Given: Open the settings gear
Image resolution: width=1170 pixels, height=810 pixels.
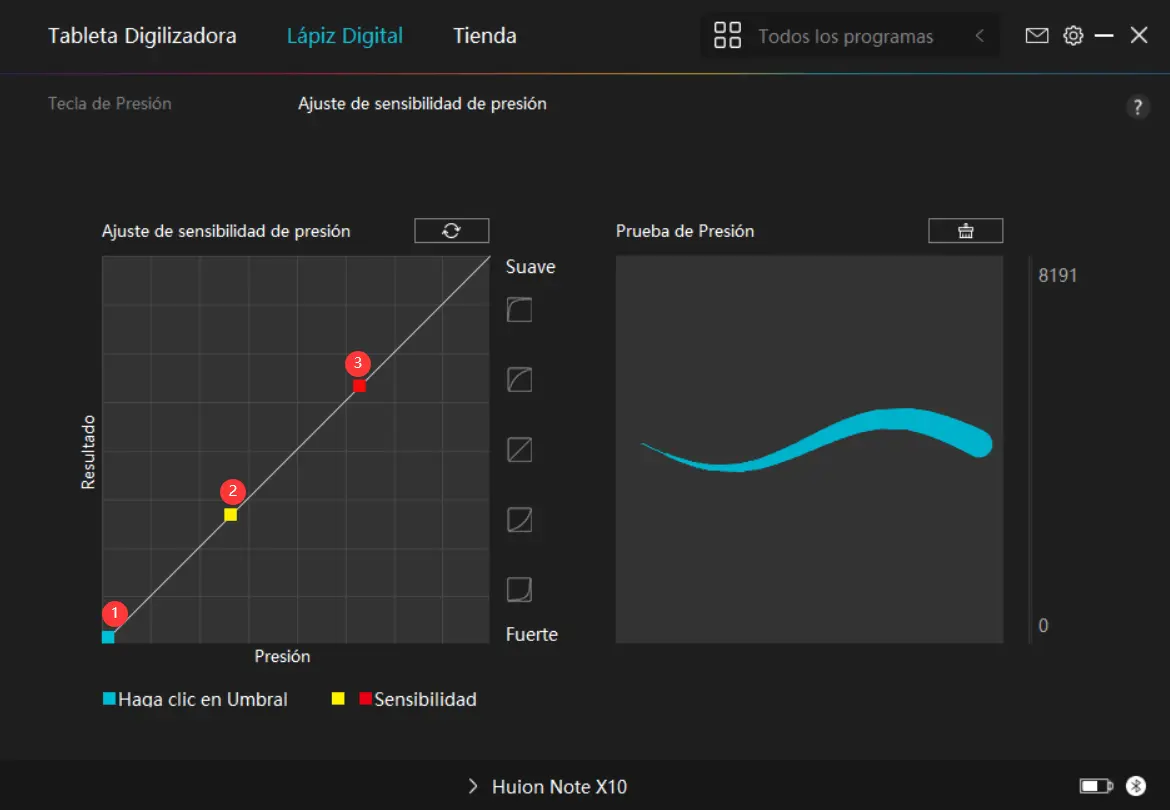Looking at the screenshot, I should click(x=1073, y=36).
